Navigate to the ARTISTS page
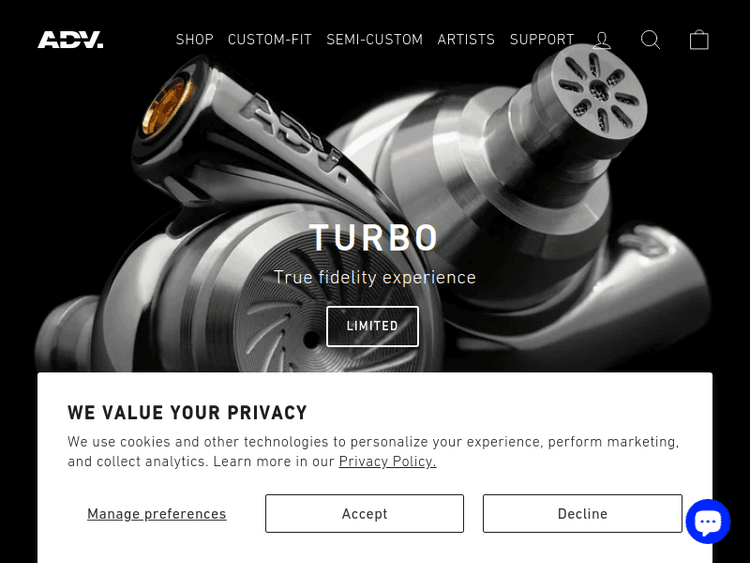 click(466, 39)
